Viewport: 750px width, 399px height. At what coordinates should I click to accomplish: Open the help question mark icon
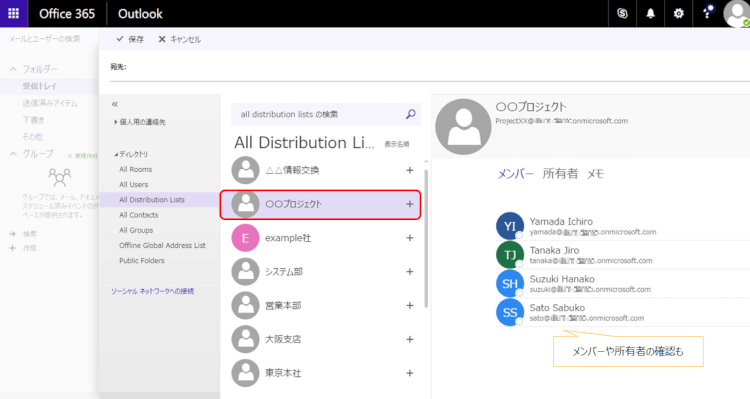707,12
